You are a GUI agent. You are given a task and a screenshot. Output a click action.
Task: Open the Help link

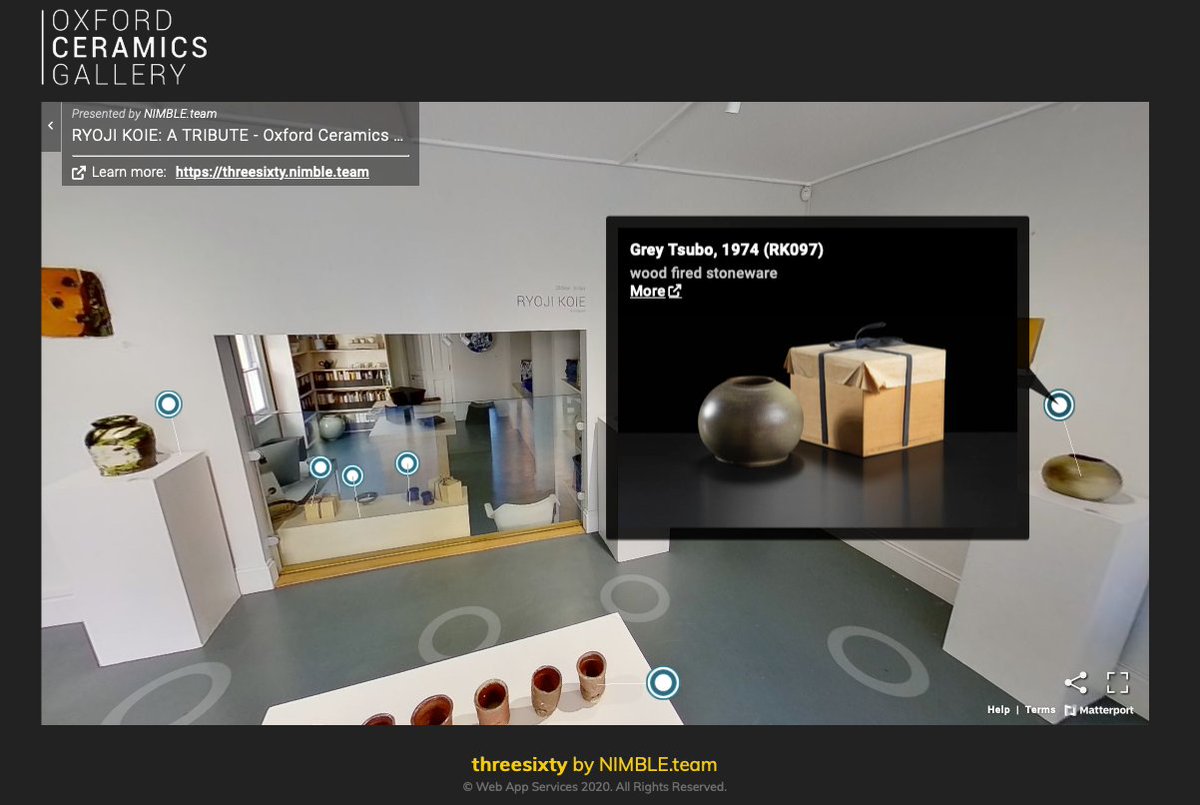pos(998,710)
